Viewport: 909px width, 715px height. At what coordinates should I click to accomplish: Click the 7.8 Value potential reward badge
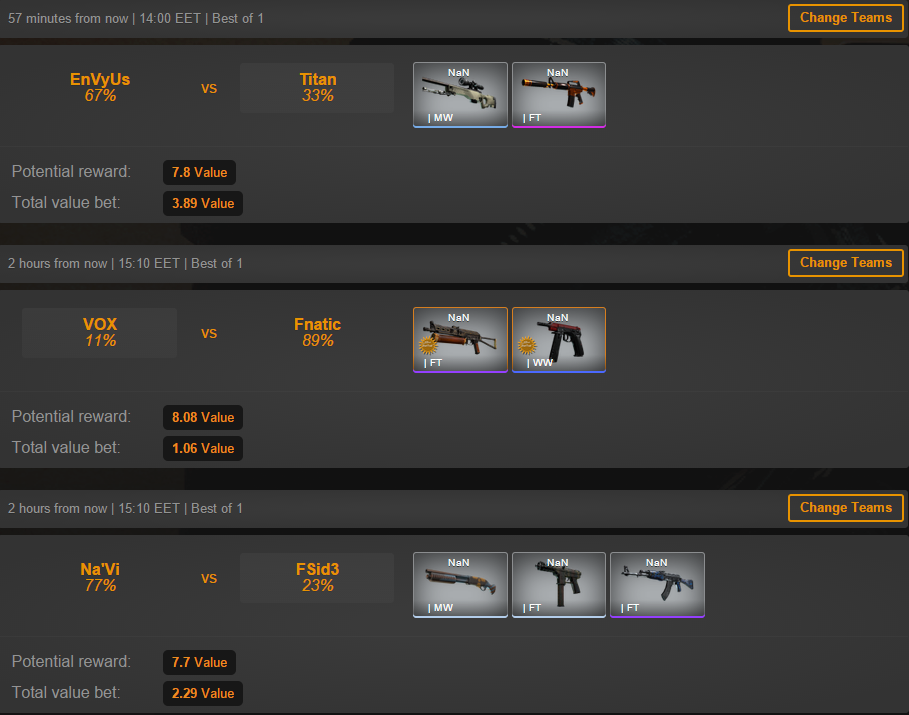pos(199,172)
